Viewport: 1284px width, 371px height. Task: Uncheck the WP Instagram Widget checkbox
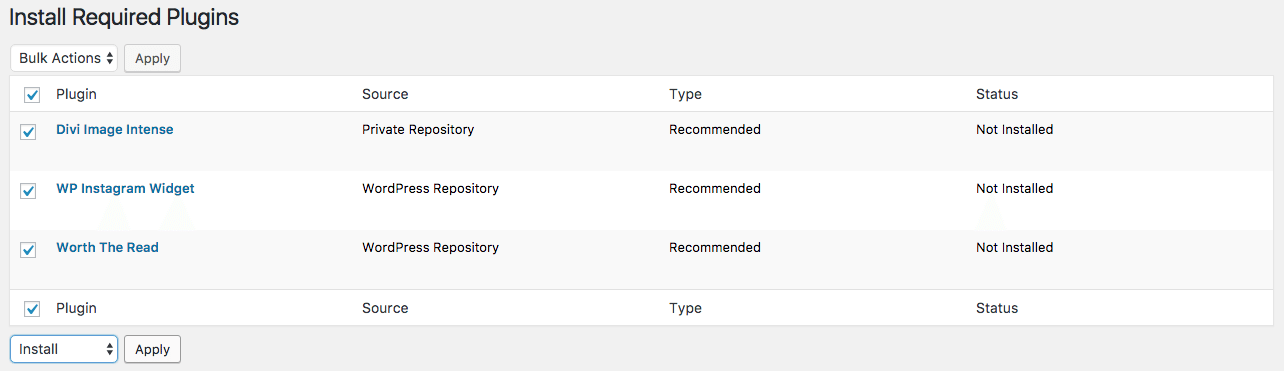tap(29, 191)
